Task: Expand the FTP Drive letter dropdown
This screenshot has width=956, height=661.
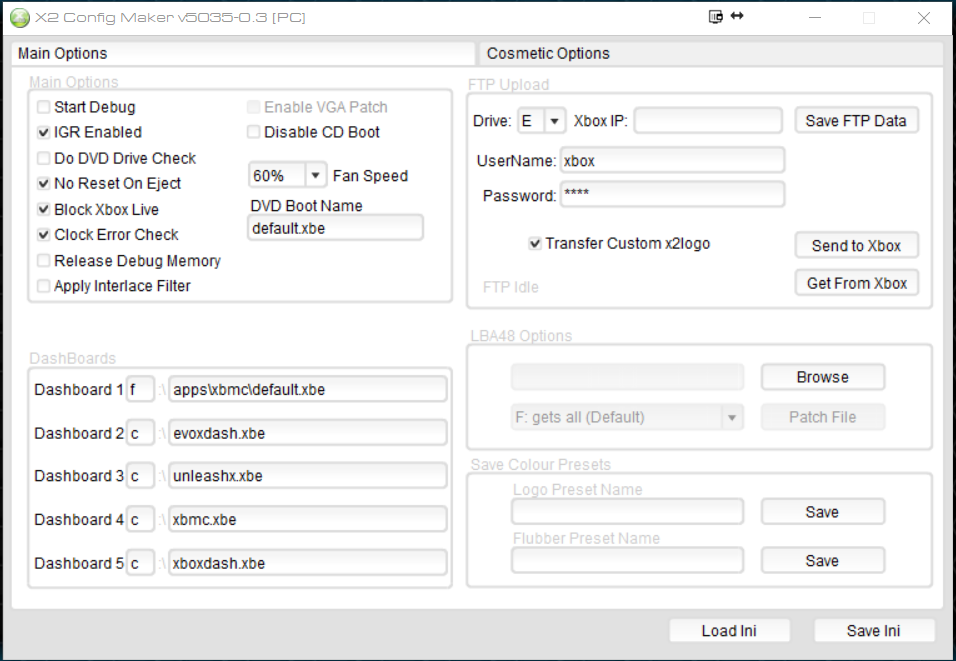Action: click(x=554, y=121)
